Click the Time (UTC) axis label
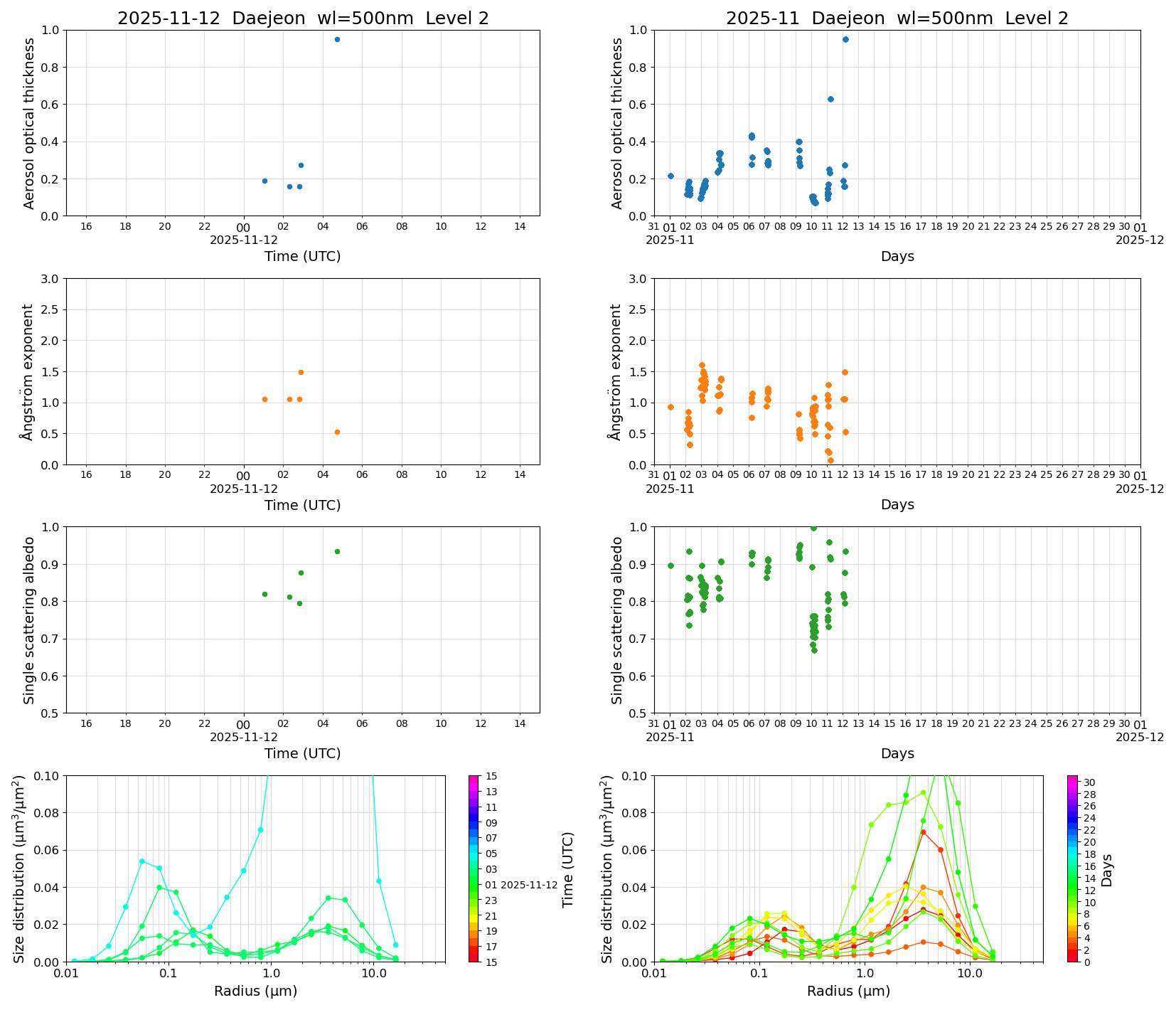This screenshot has height=1010, width=1176. [301, 256]
